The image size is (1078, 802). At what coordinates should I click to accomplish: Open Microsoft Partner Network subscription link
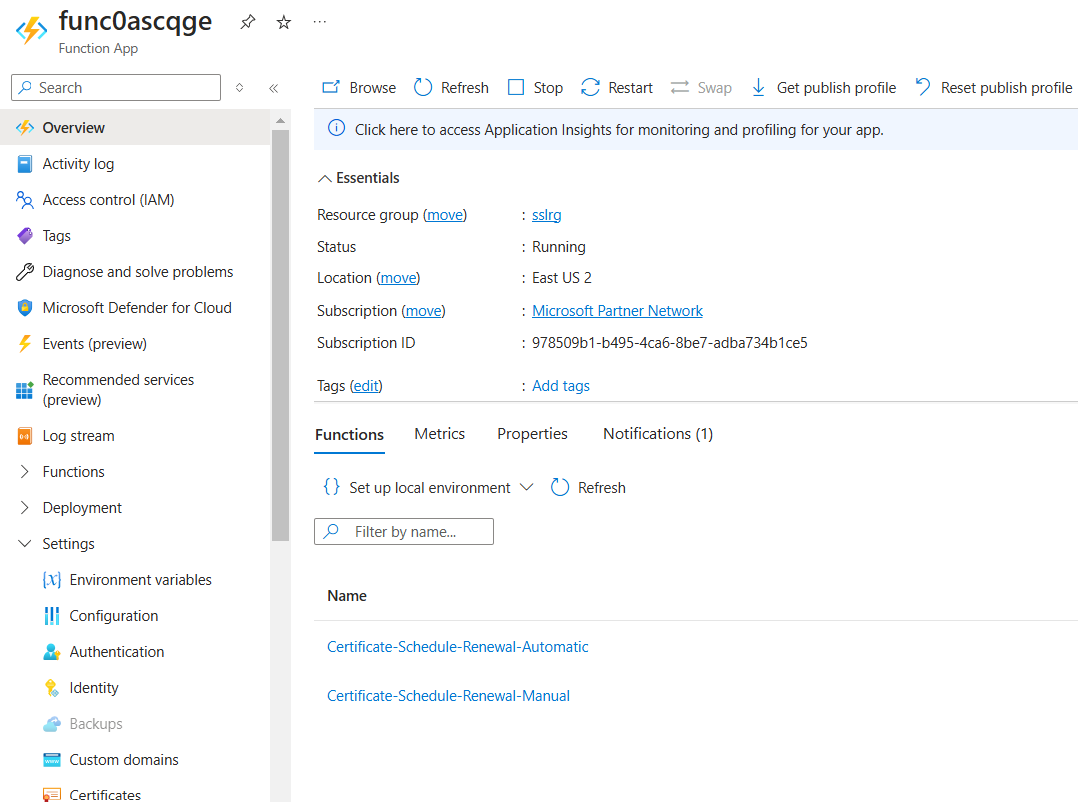[x=617, y=311]
